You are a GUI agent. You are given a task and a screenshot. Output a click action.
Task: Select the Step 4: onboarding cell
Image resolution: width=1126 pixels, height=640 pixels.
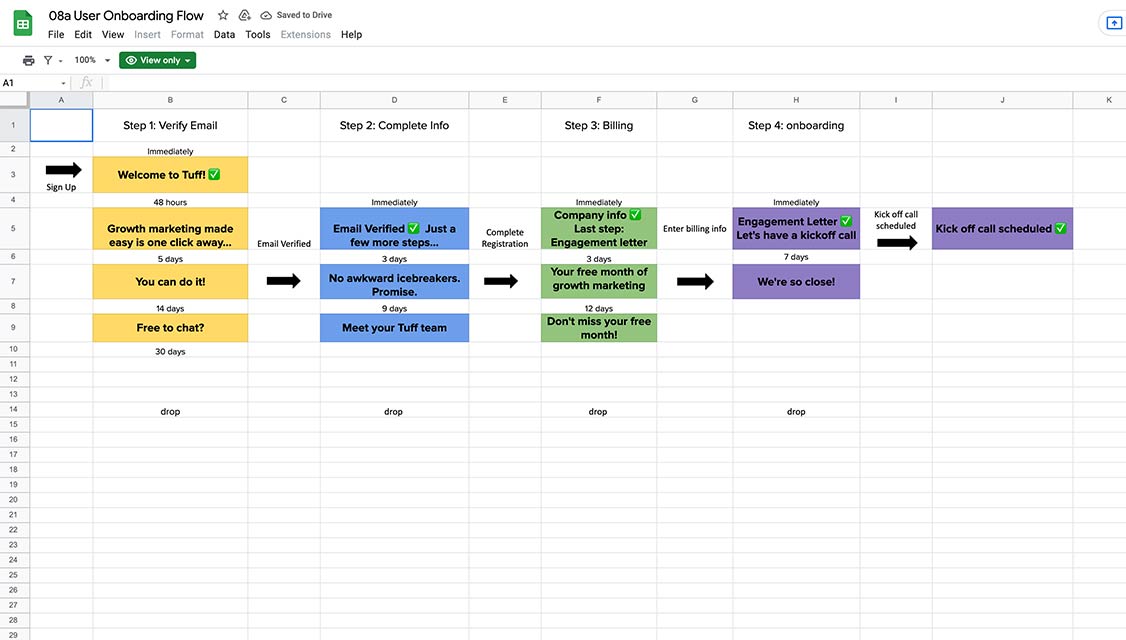point(796,125)
